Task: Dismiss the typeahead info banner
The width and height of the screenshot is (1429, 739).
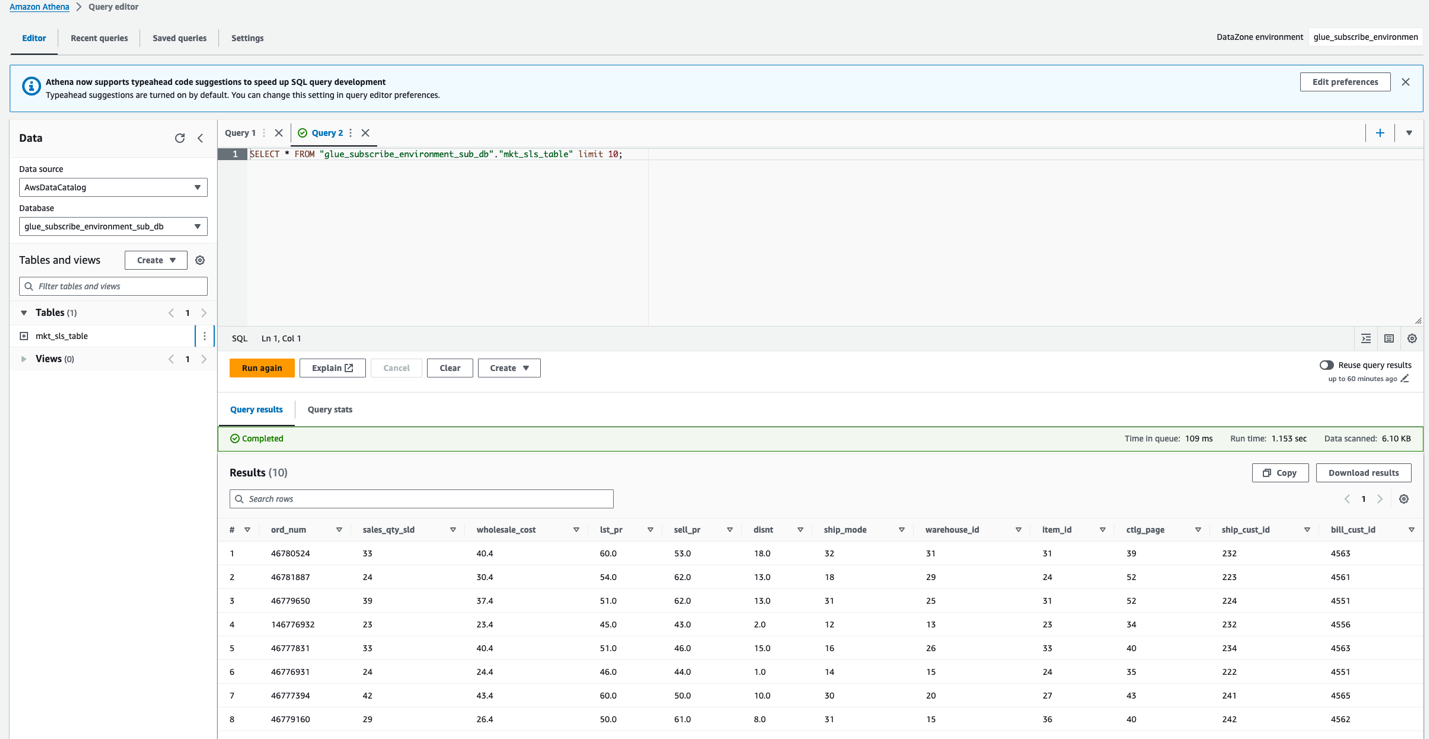Action: (1405, 82)
